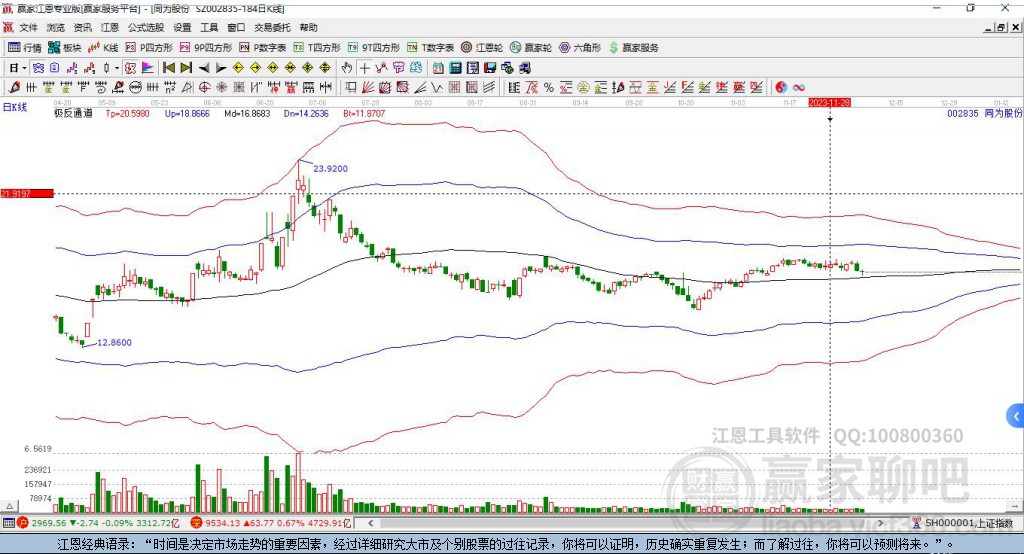Open the T四方形 time square
Image resolution: width=1024 pixels, height=554 pixels.
[317, 48]
